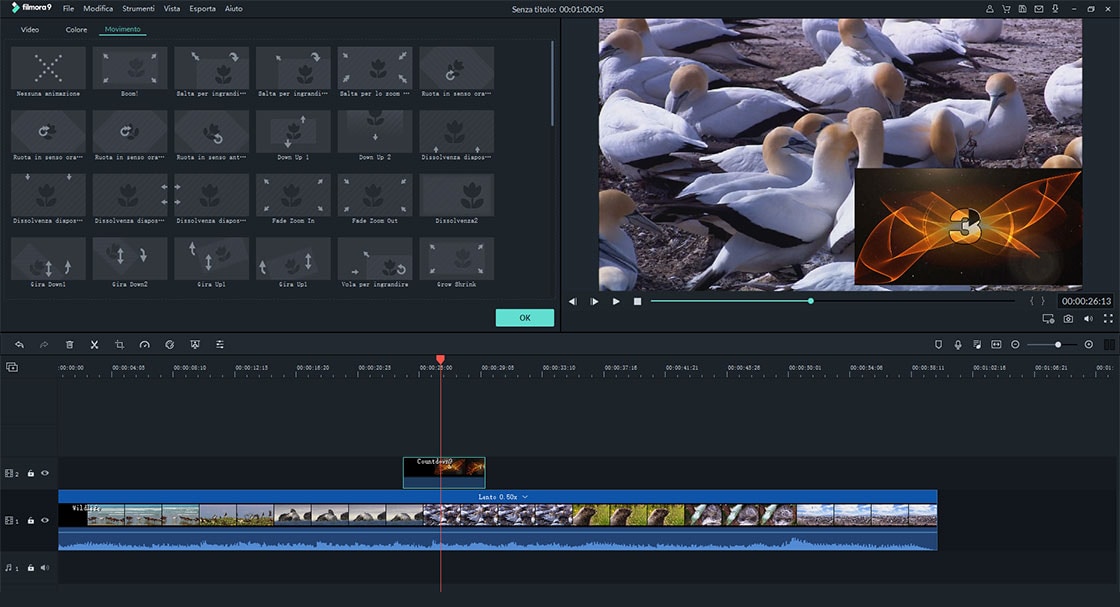
Task: Click the zoom-to-fit timeline icon
Action: 996,345
